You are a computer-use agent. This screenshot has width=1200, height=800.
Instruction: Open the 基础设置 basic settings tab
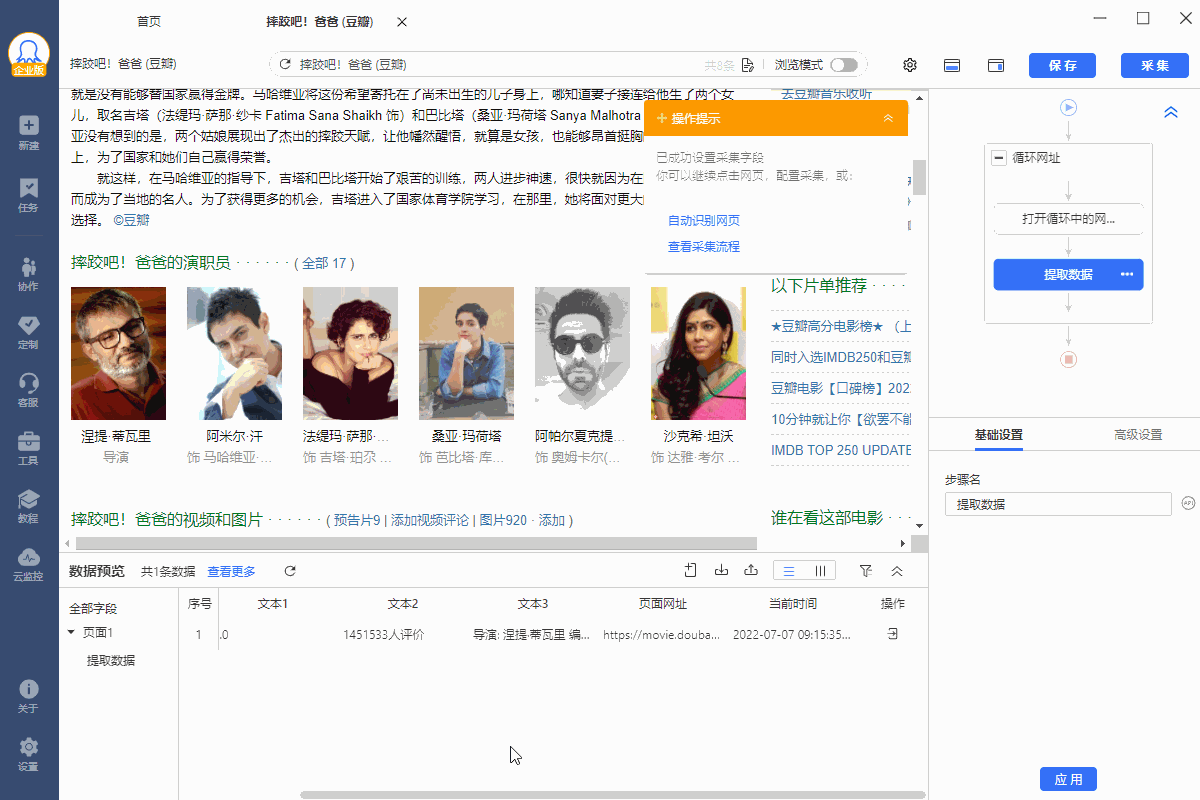tap(998, 435)
